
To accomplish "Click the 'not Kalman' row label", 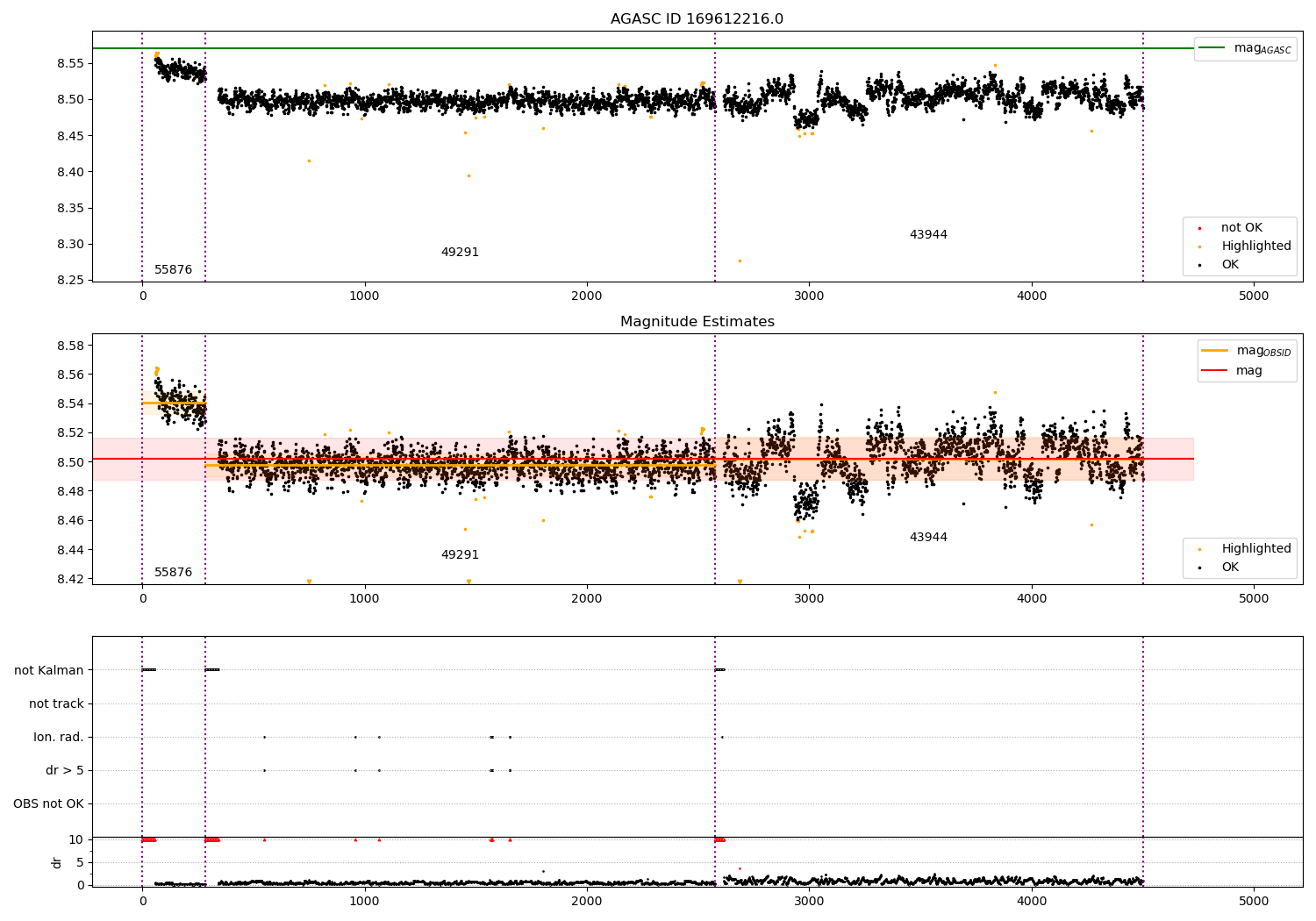I will (49, 670).
